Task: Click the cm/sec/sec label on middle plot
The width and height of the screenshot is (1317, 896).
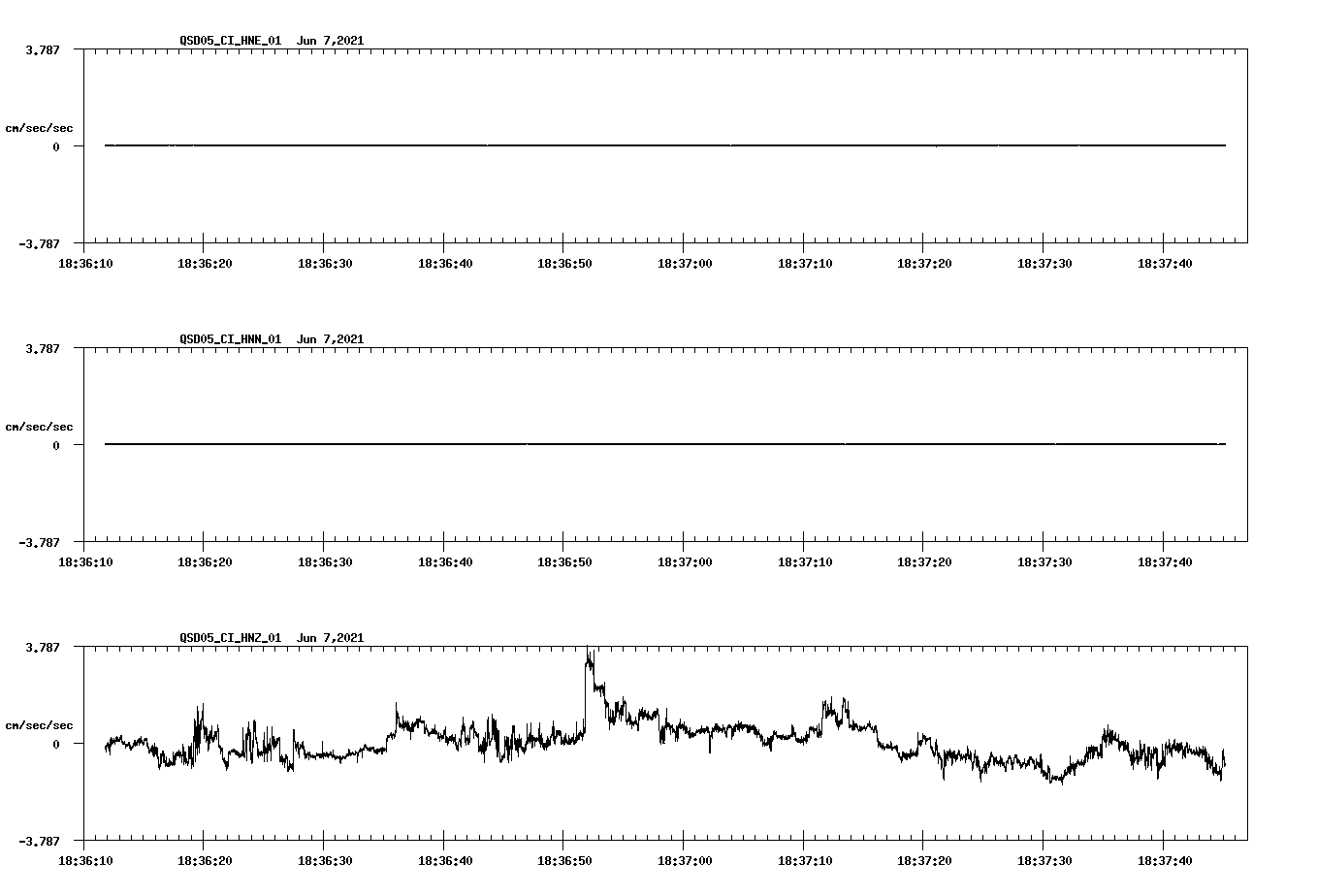Action: 40,426
